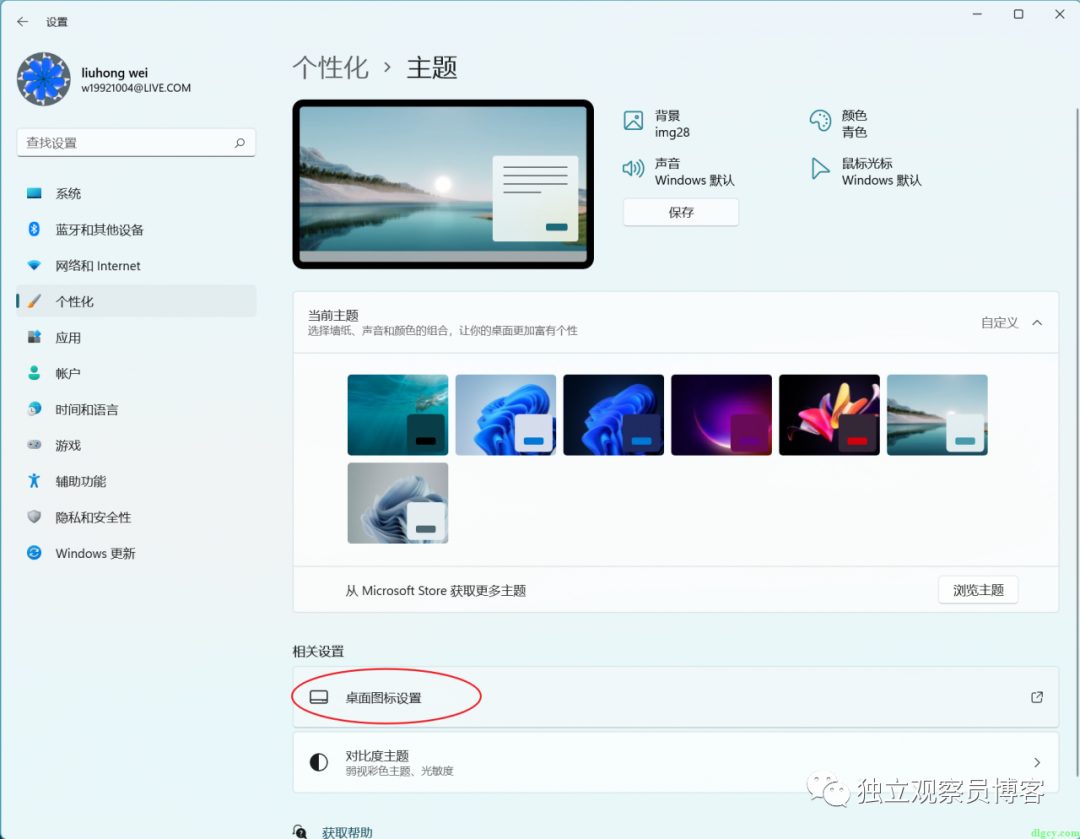Click the 系统 monitor icon
This screenshot has height=839, width=1080.
[x=34, y=193]
